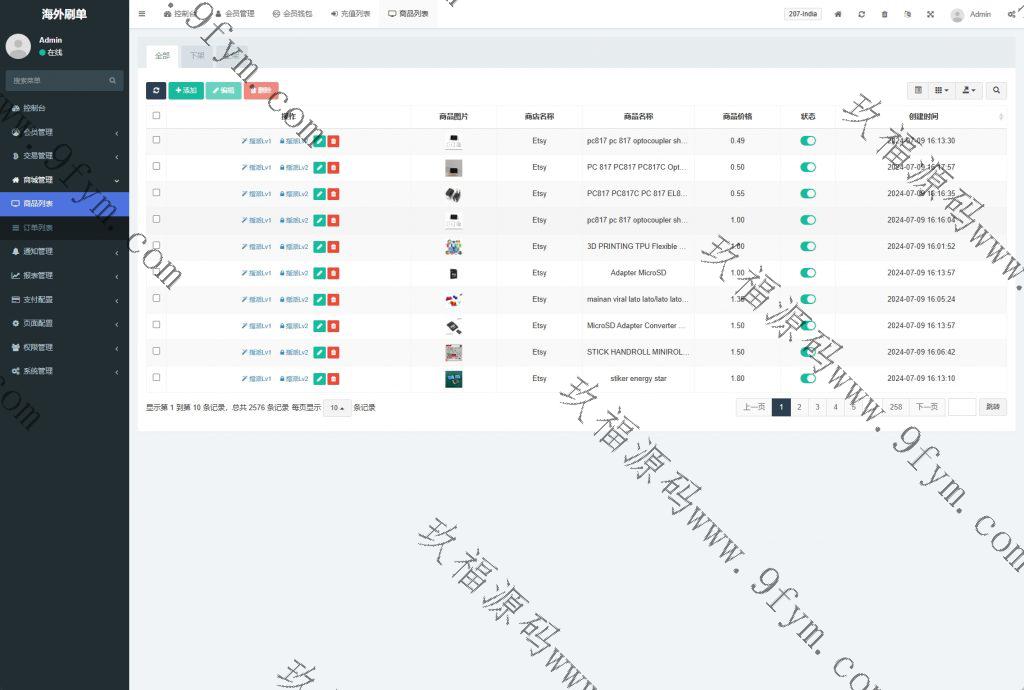1024x690 pixels.
Task: Expand 会员管理 in the left sidebar
Action: pos(64,132)
